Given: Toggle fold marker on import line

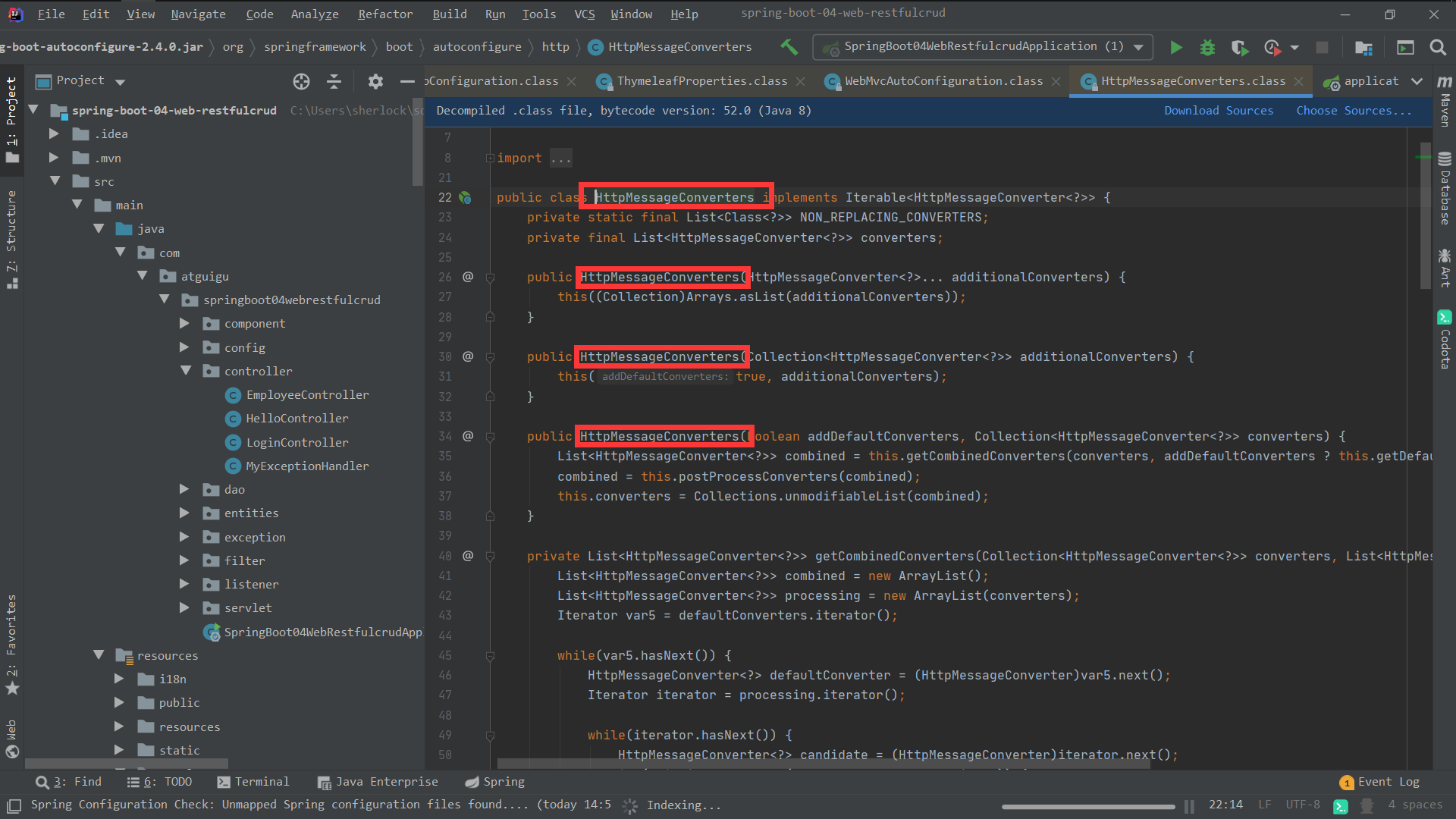Looking at the screenshot, I should coord(490,158).
